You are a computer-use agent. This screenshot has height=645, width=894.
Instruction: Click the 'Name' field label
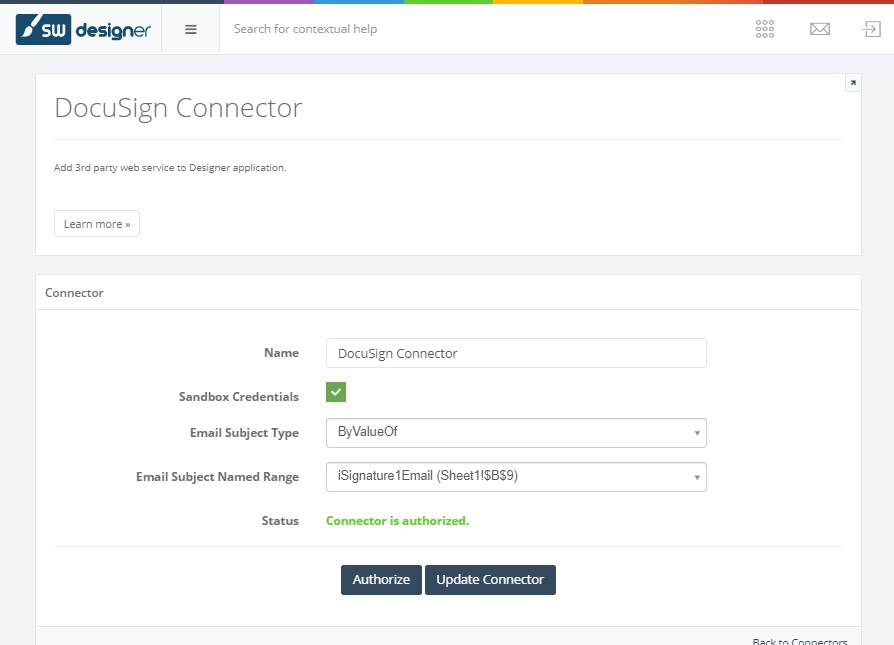[x=281, y=353]
